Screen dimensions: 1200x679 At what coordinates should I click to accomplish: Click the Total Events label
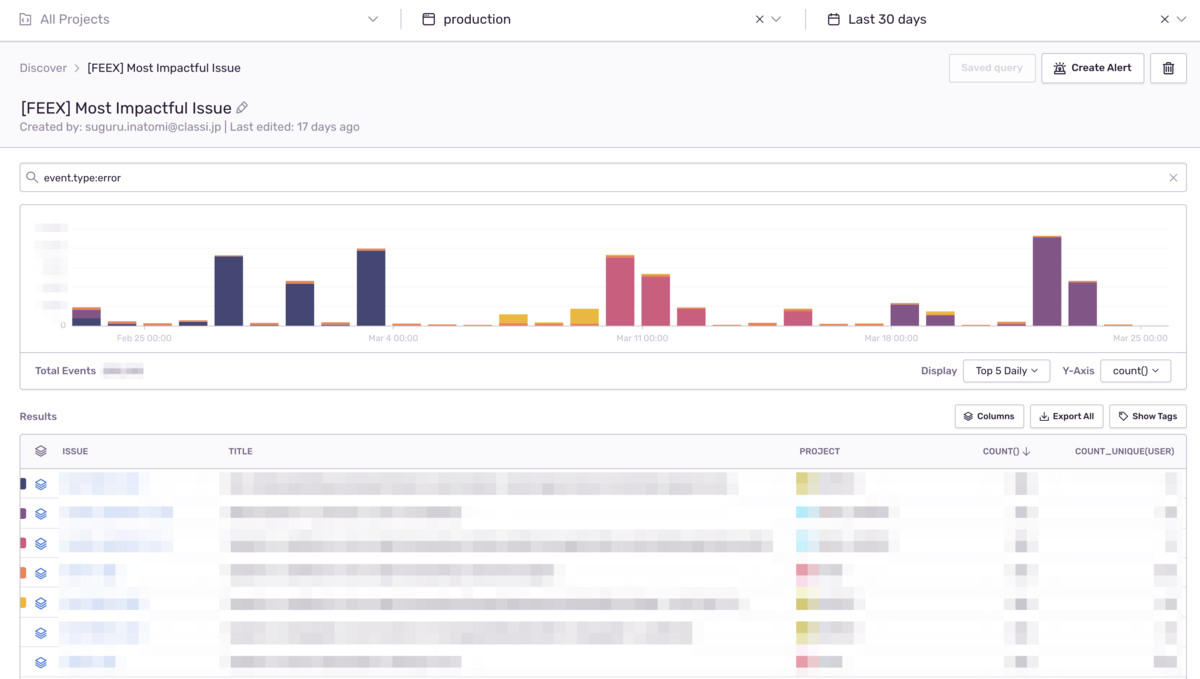click(x=65, y=371)
